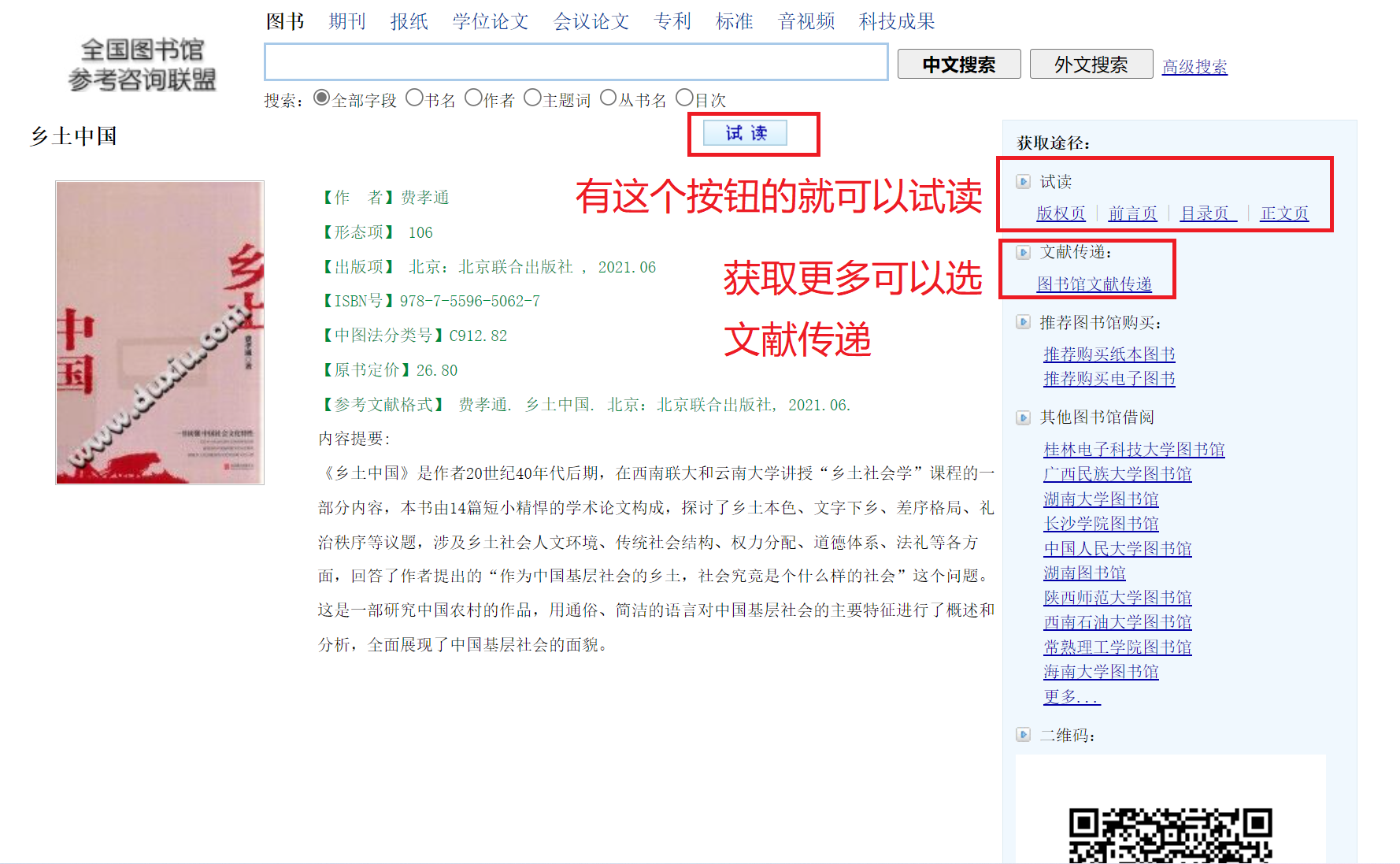1400x864 pixels.
Task: Open the 图书馆文献传递 link
Action: tap(1094, 284)
